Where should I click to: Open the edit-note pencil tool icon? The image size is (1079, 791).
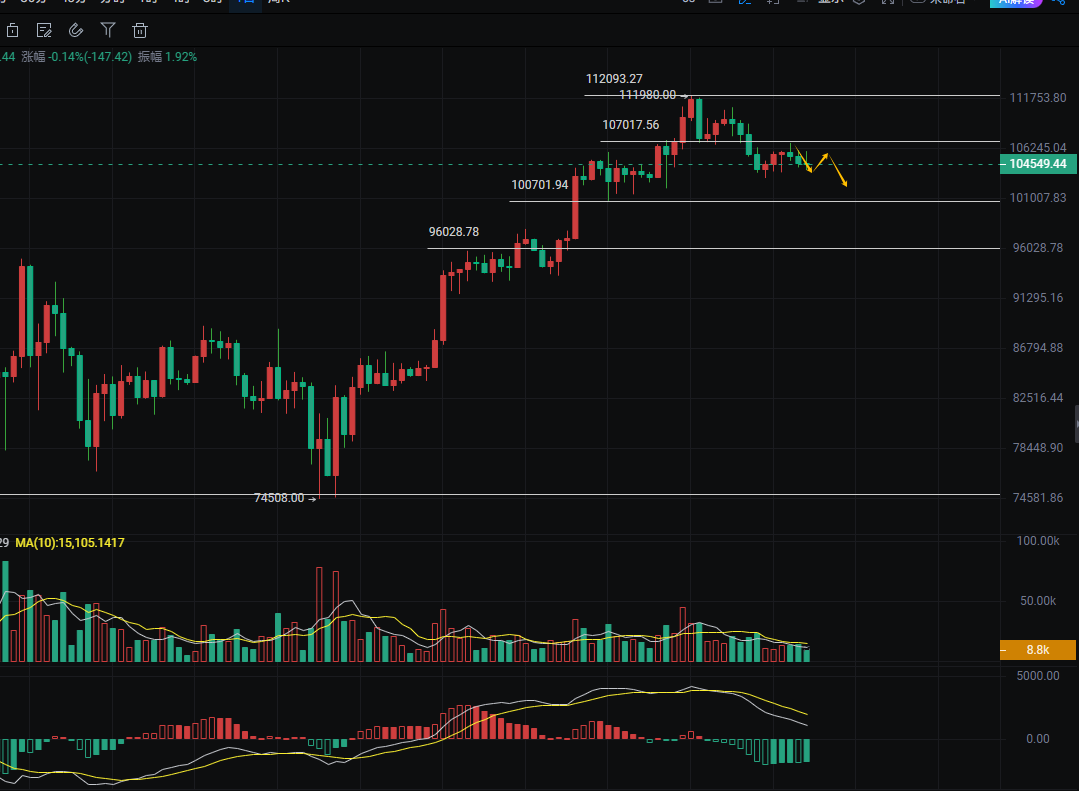click(x=44, y=30)
